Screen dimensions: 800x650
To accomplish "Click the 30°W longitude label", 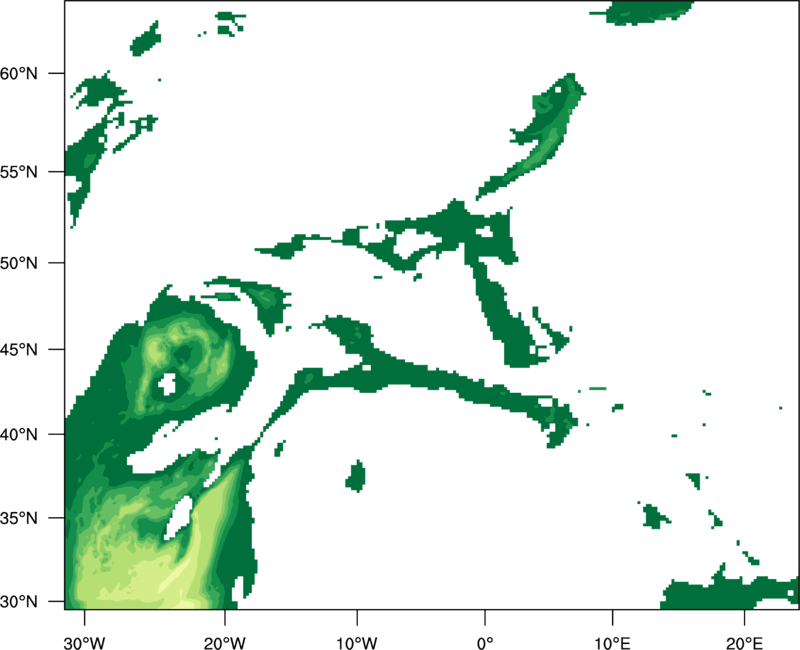I will [85, 643].
